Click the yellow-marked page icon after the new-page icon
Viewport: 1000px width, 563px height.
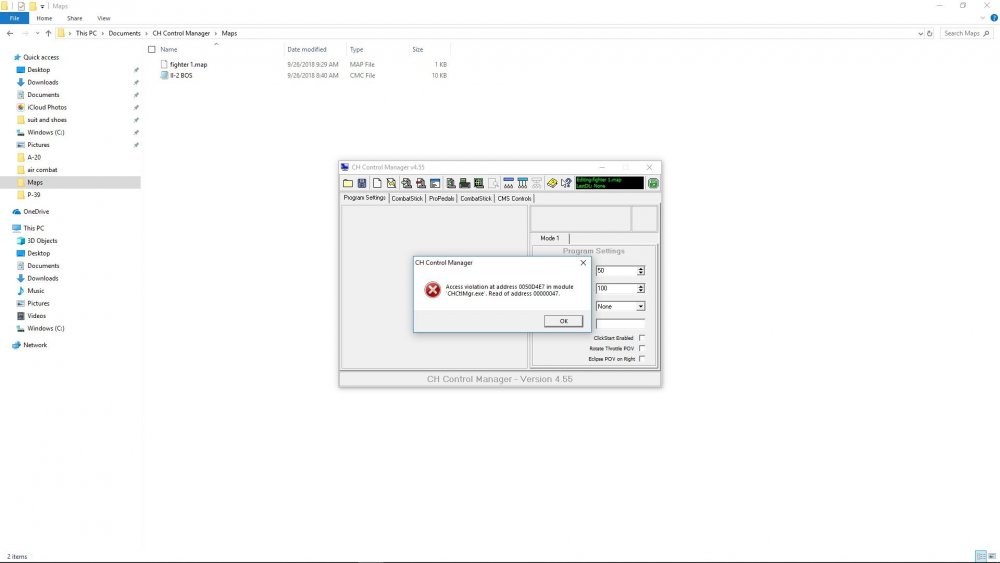pos(391,183)
